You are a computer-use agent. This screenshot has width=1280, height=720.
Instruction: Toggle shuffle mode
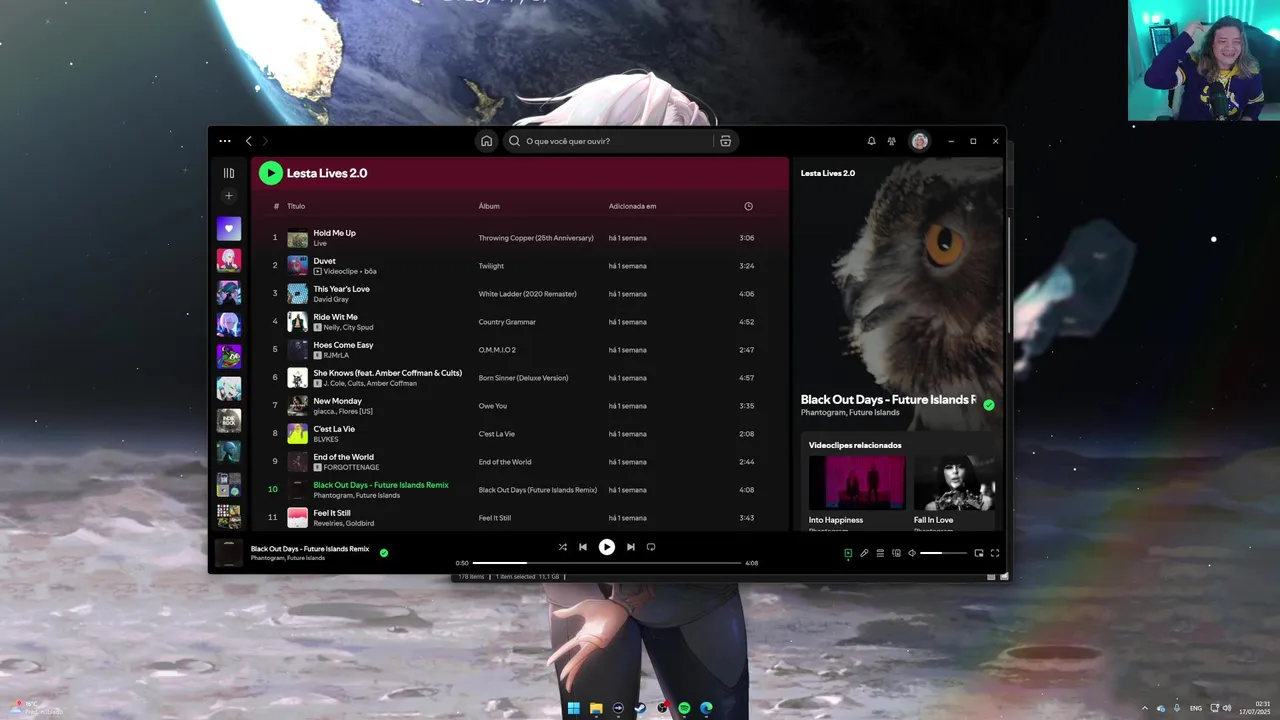click(x=562, y=547)
